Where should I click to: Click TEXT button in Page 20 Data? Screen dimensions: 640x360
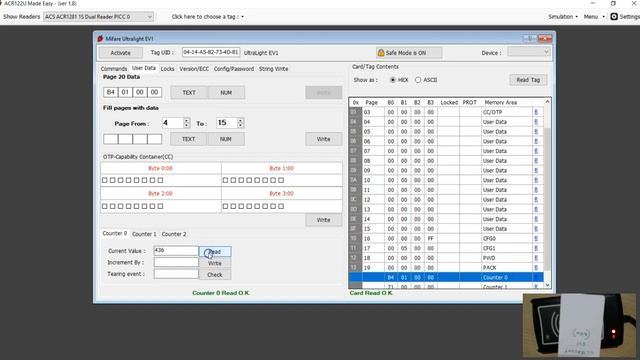click(189, 93)
